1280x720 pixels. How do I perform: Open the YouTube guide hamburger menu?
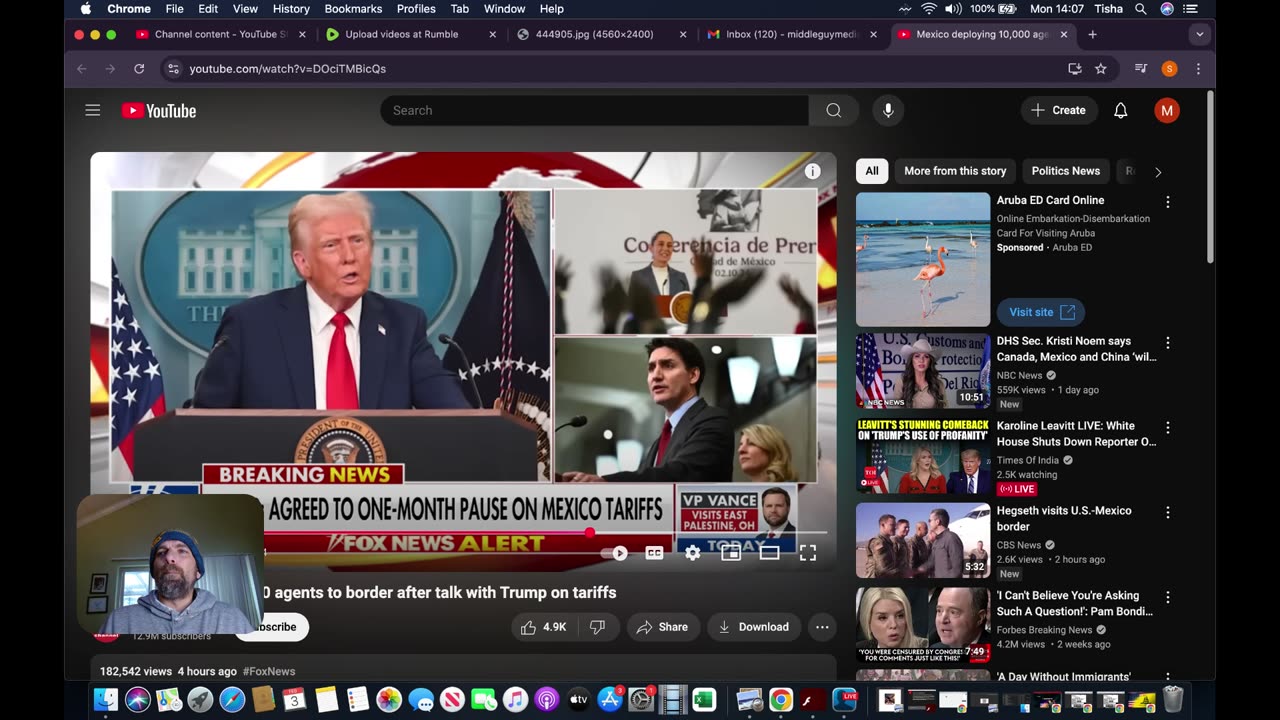pos(93,110)
